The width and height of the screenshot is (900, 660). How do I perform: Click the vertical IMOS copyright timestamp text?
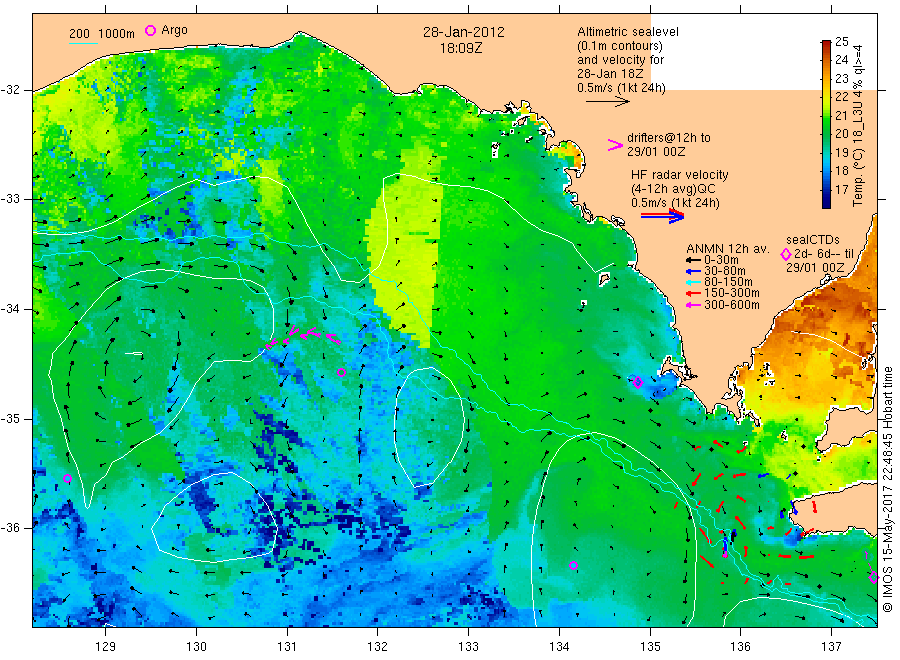pos(889,490)
